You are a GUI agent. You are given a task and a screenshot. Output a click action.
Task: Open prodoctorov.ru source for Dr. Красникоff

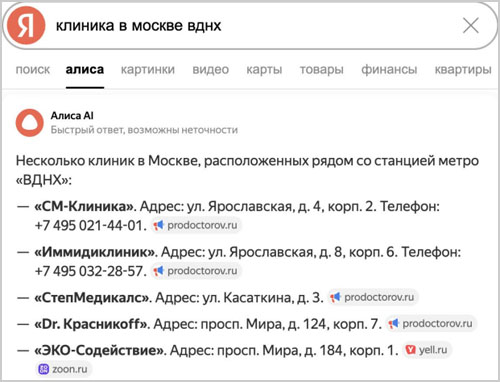[431, 323]
